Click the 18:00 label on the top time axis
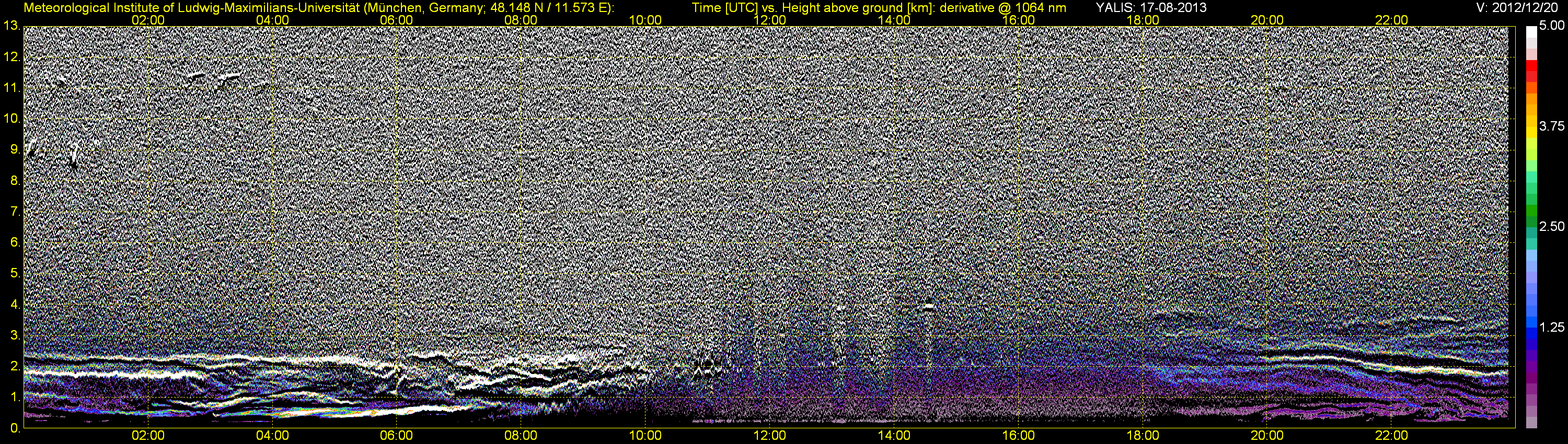Image resolution: width=1568 pixels, height=444 pixels. click(1143, 20)
